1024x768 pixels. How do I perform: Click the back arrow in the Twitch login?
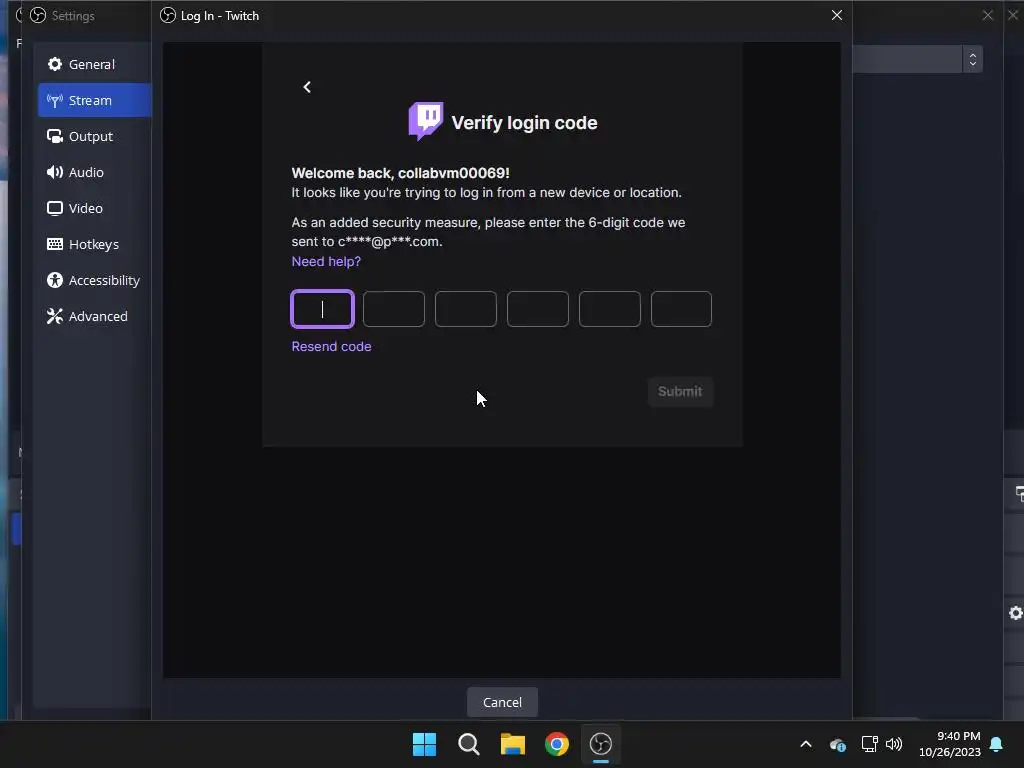pyautogui.click(x=307, y=87)
